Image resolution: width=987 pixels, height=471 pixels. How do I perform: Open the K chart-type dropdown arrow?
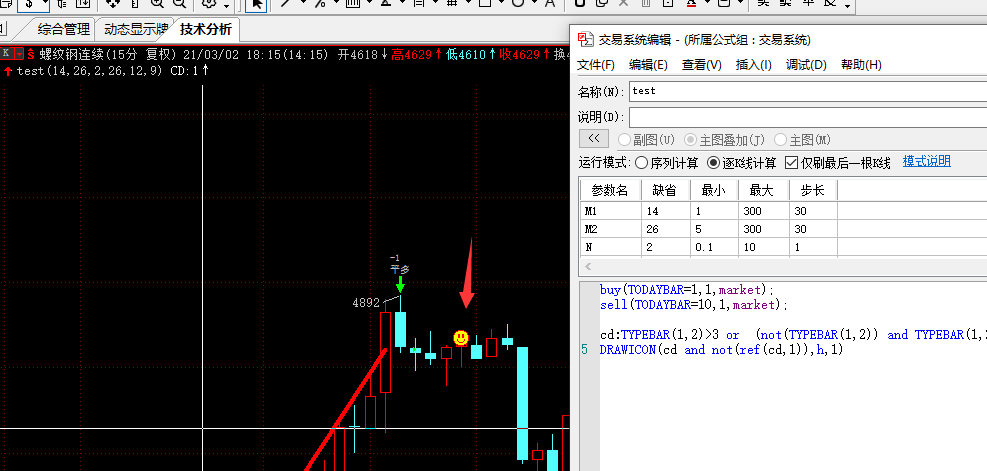(x=19, y=54)
